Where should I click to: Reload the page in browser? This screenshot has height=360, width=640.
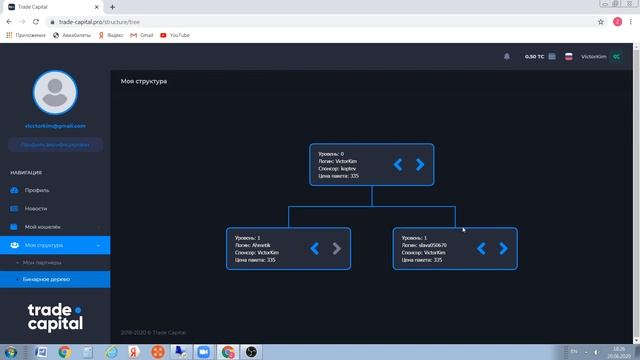point(36,22)
